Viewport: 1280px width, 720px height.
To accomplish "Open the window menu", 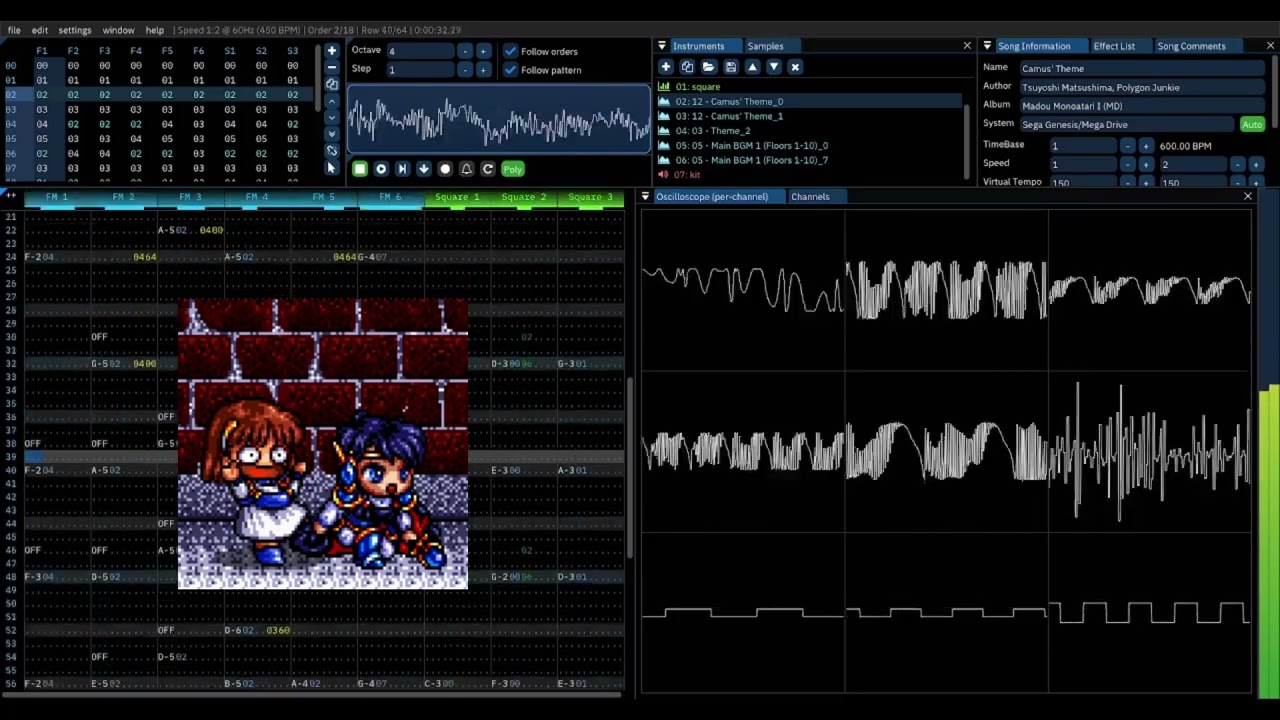I will [118, 30].
